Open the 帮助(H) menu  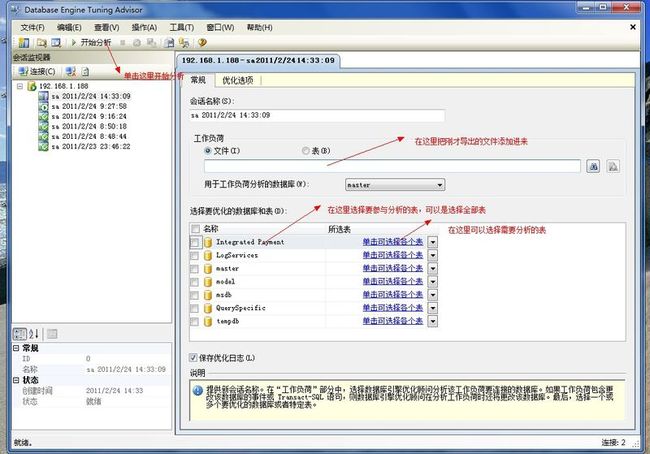[260, 28]
